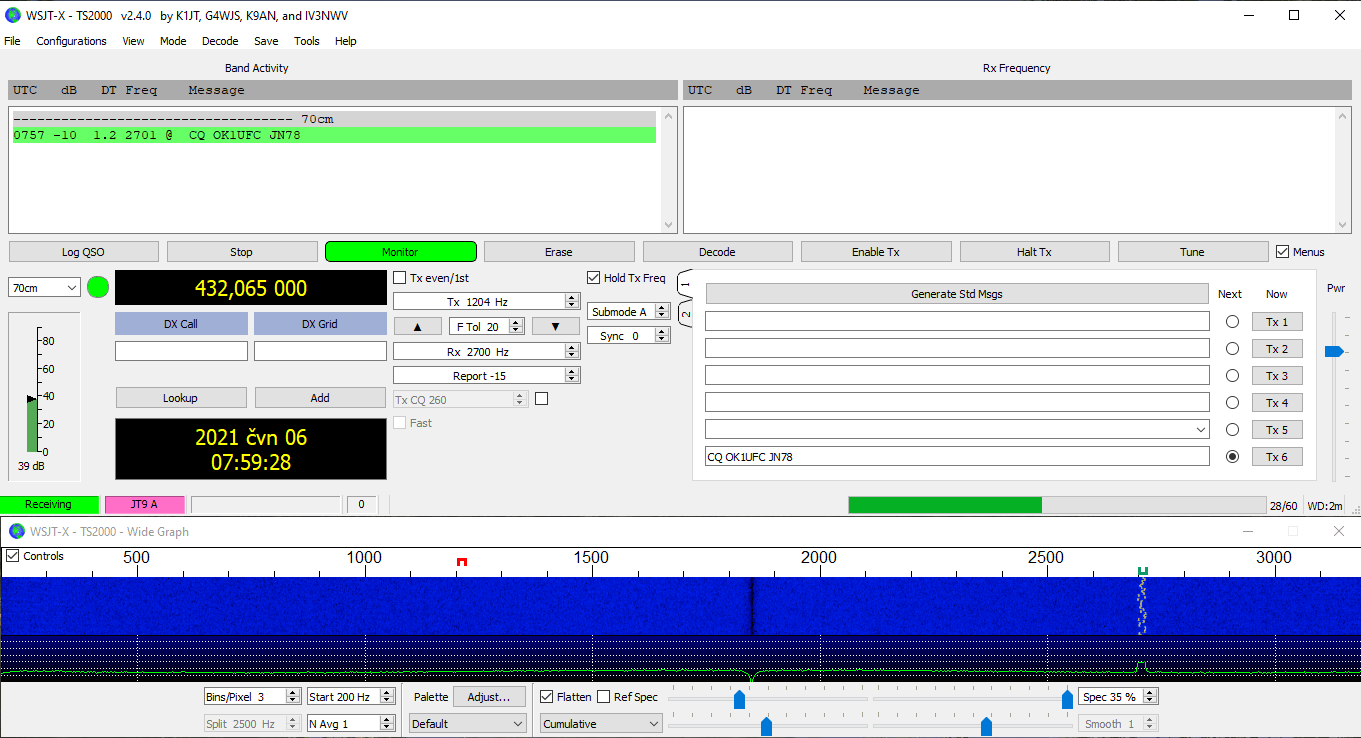
Task: Click the red Tx frequency marker
Action: (x=462, y=562)
